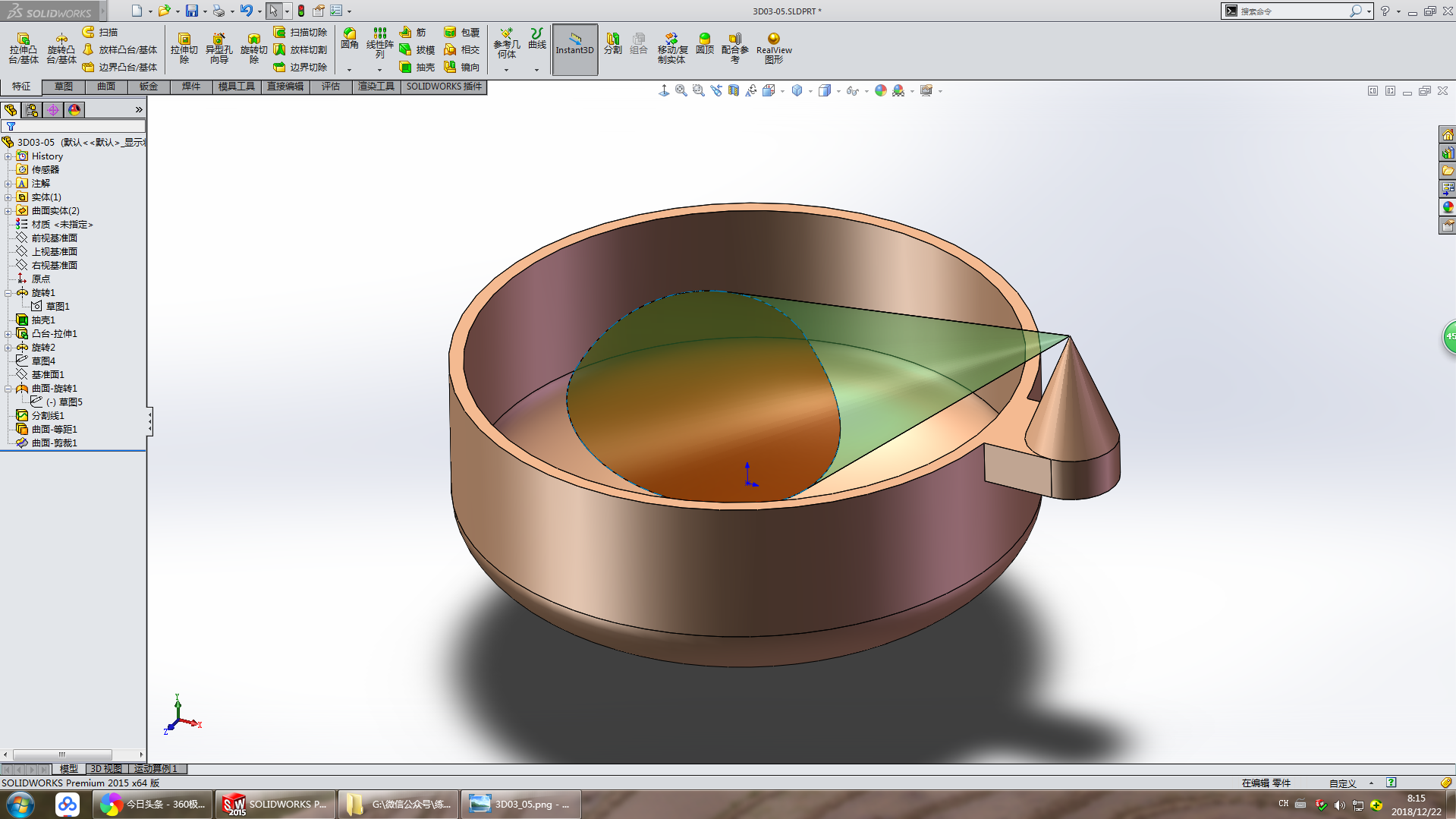Open the DisplayManager tab icon in panel
The height and width of the screenshot is (819, 1456).
pyautogui.click(x=74, y=110)
